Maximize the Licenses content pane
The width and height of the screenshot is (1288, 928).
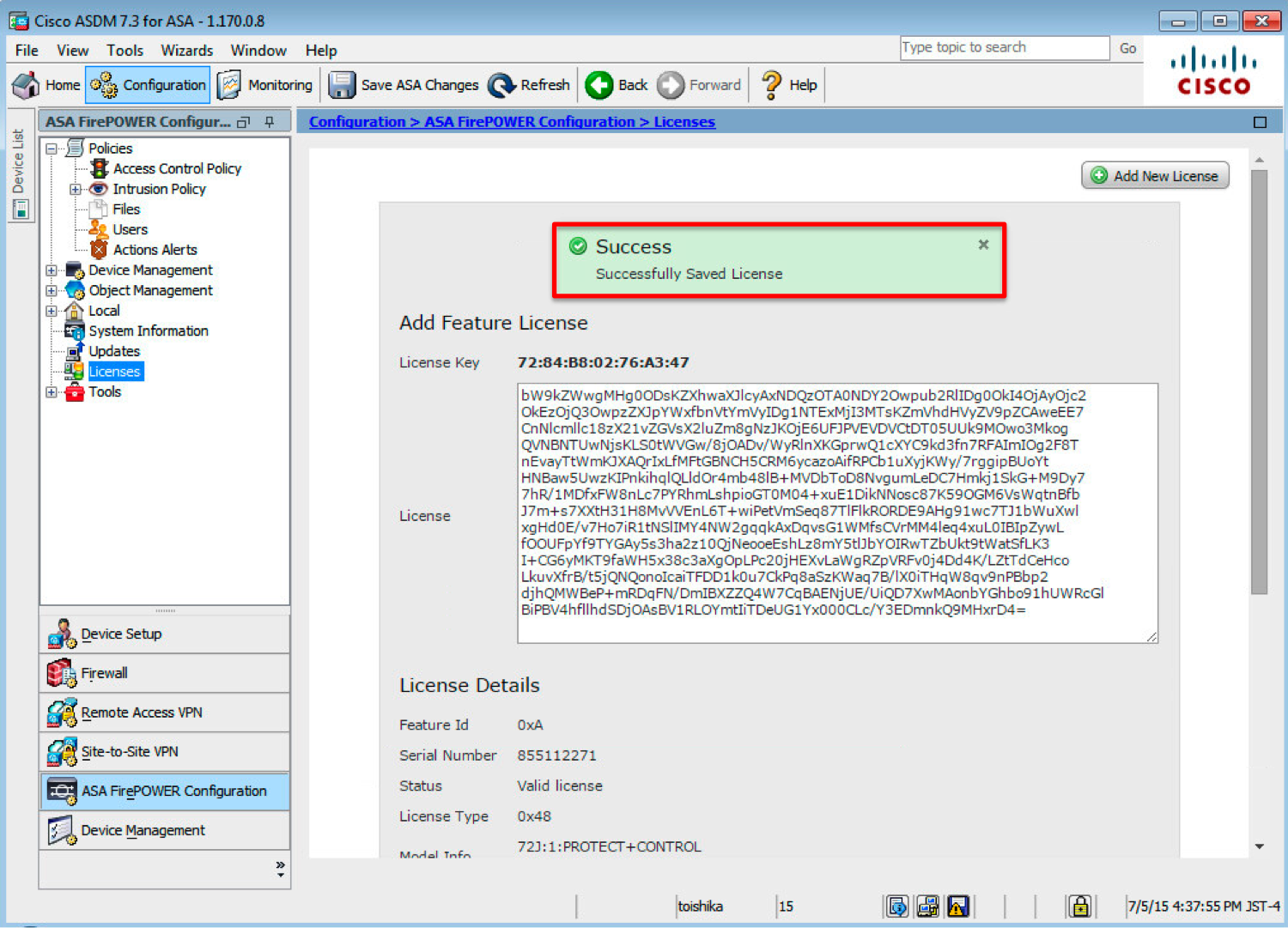[x=1260, y=122]
